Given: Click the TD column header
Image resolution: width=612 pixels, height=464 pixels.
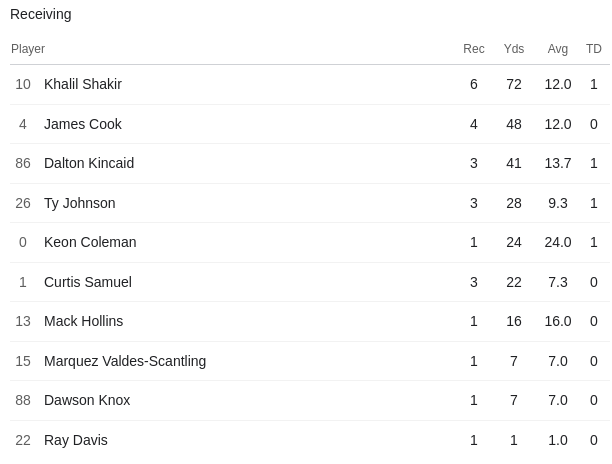Looking at the screenshot, I should coord(594,49).
